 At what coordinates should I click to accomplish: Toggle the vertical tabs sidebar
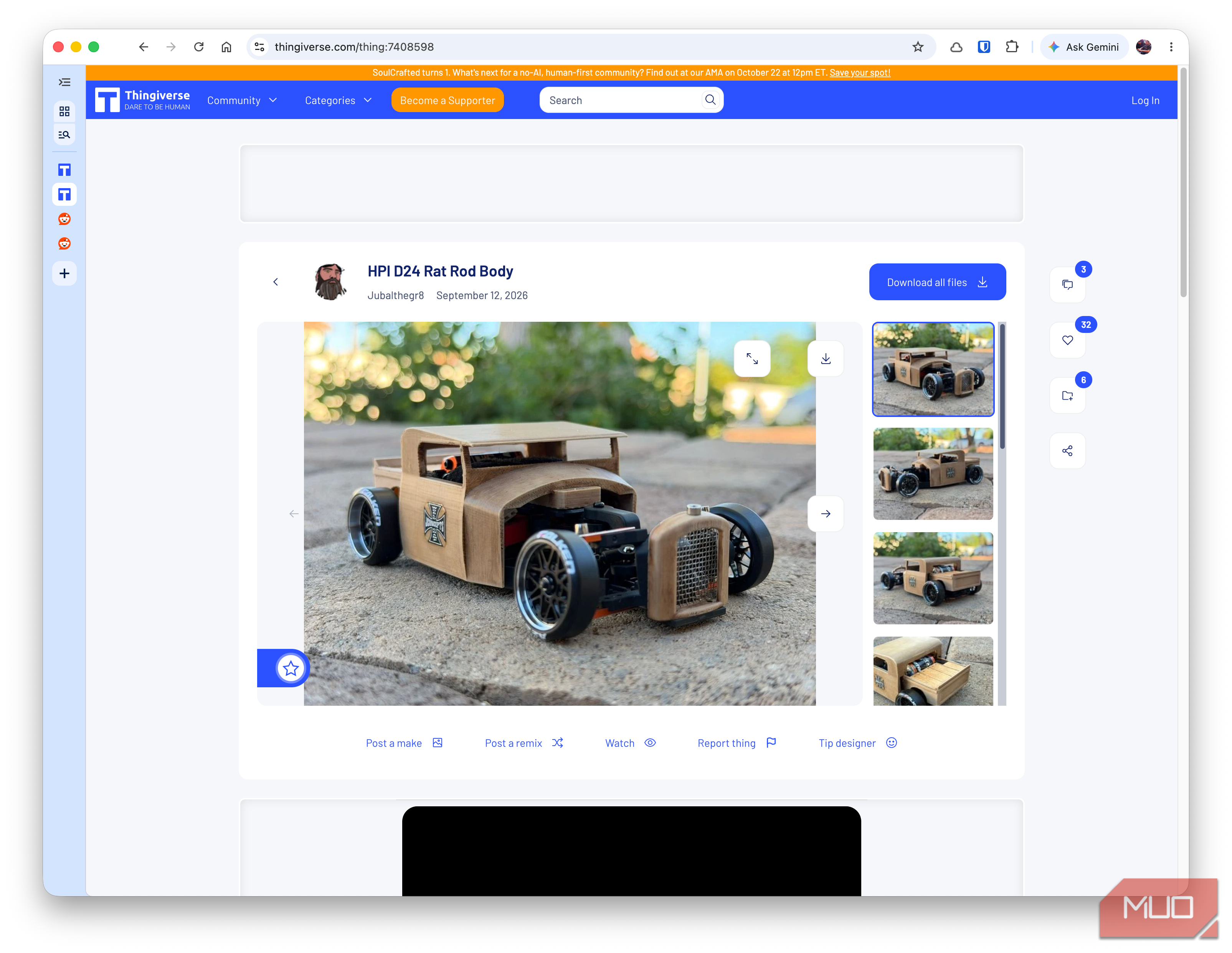64,83
